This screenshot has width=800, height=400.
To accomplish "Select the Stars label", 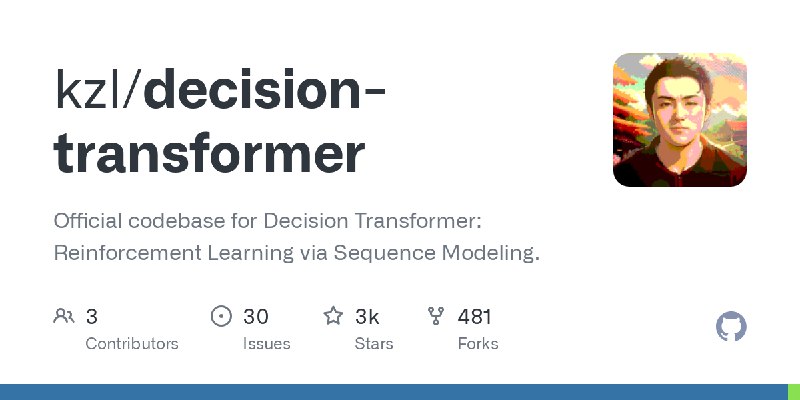I will pos(374,344).
